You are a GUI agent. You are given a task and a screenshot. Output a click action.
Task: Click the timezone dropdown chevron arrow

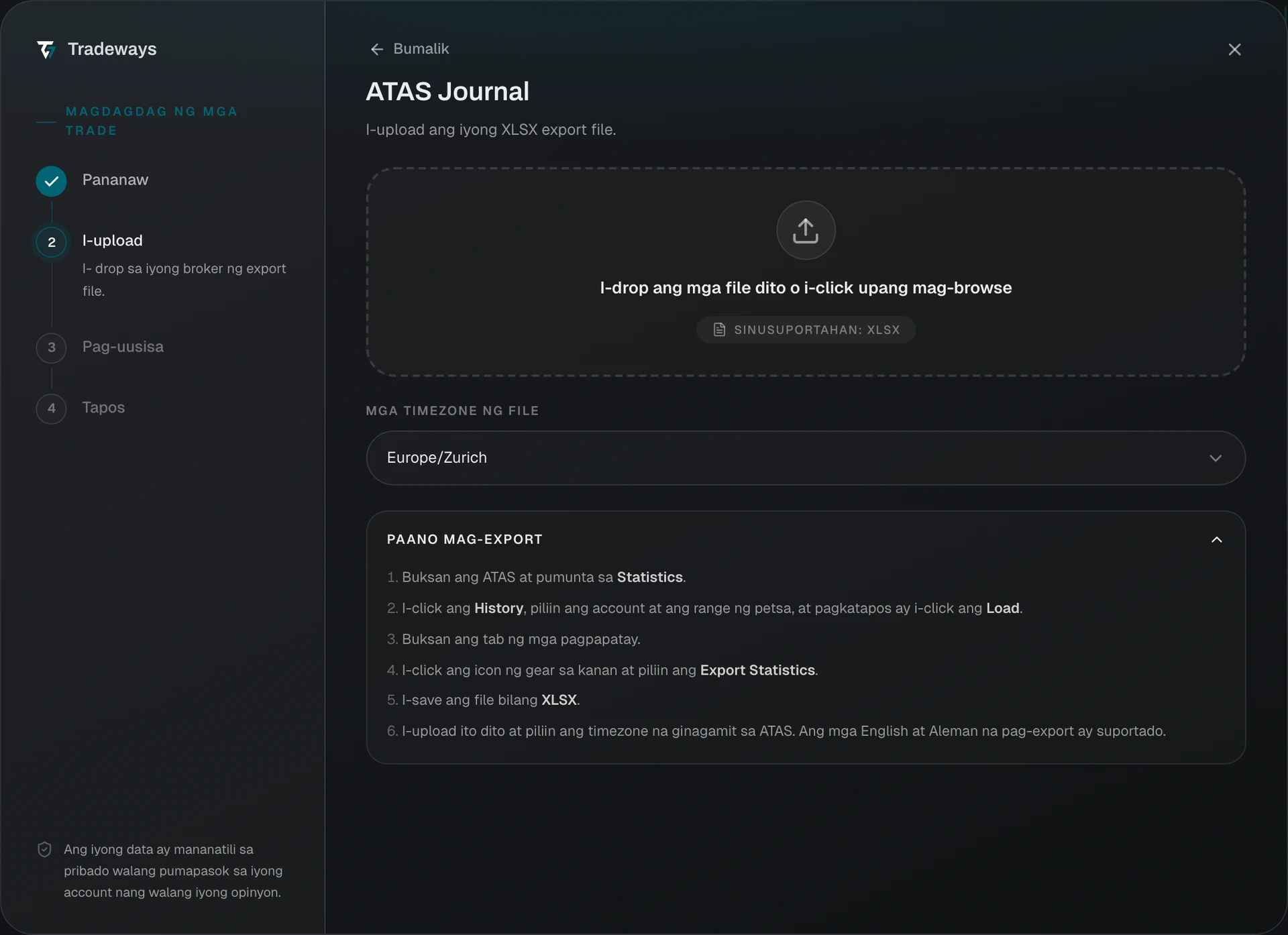(x=1216, y=458)
